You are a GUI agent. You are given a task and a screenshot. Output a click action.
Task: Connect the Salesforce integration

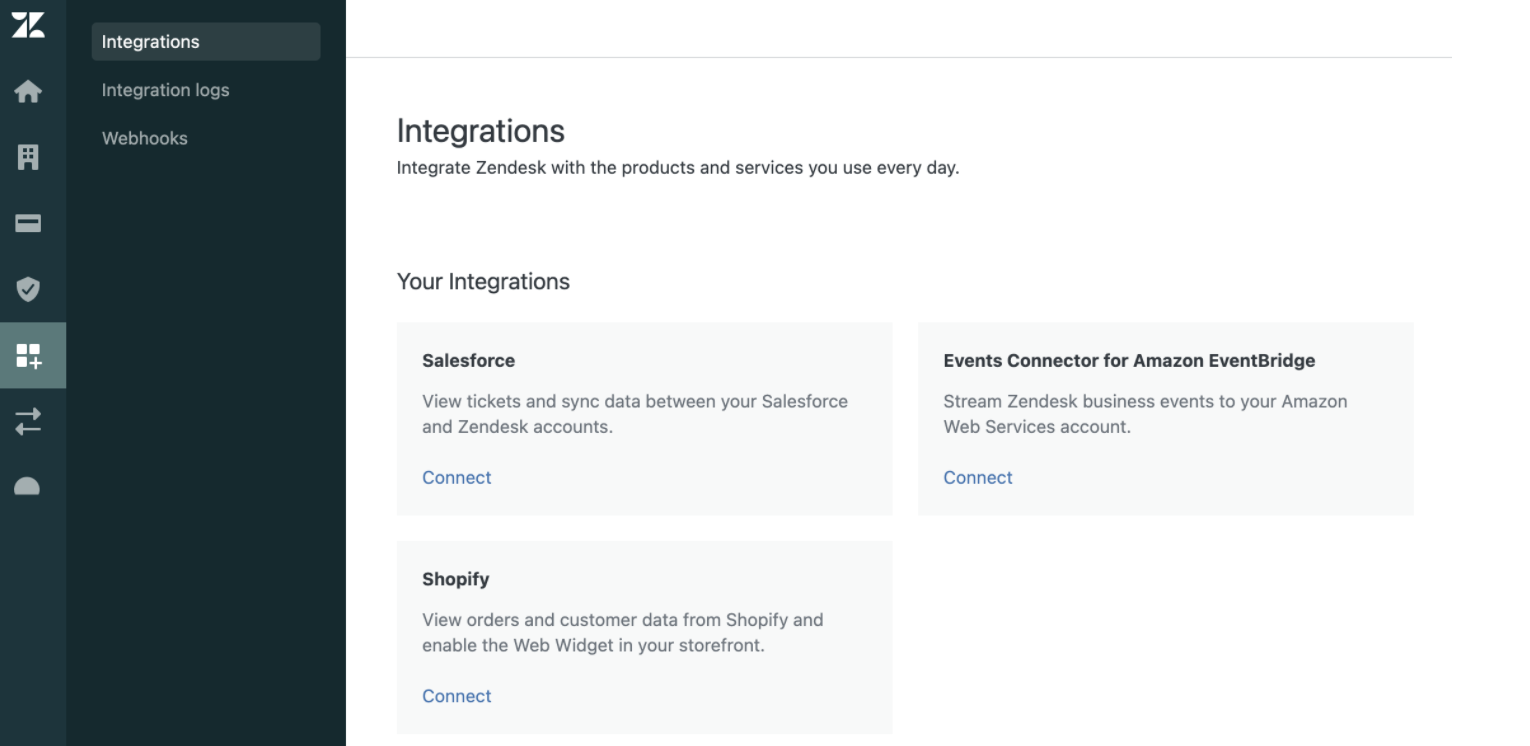point(456,478)
